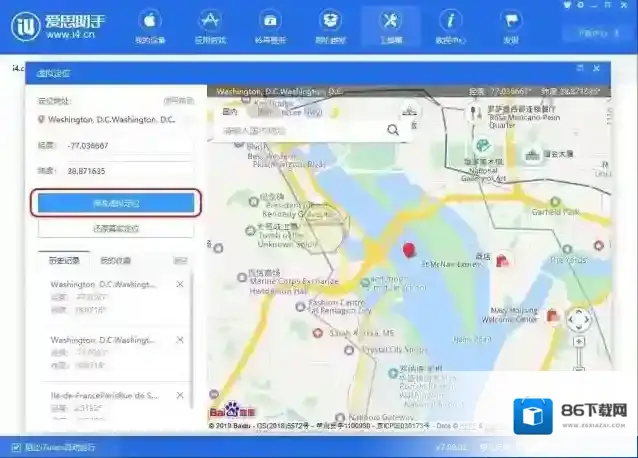Open the Apps & Games store icon
This screenshot has width=638, height=458.
tap(210, 26)
